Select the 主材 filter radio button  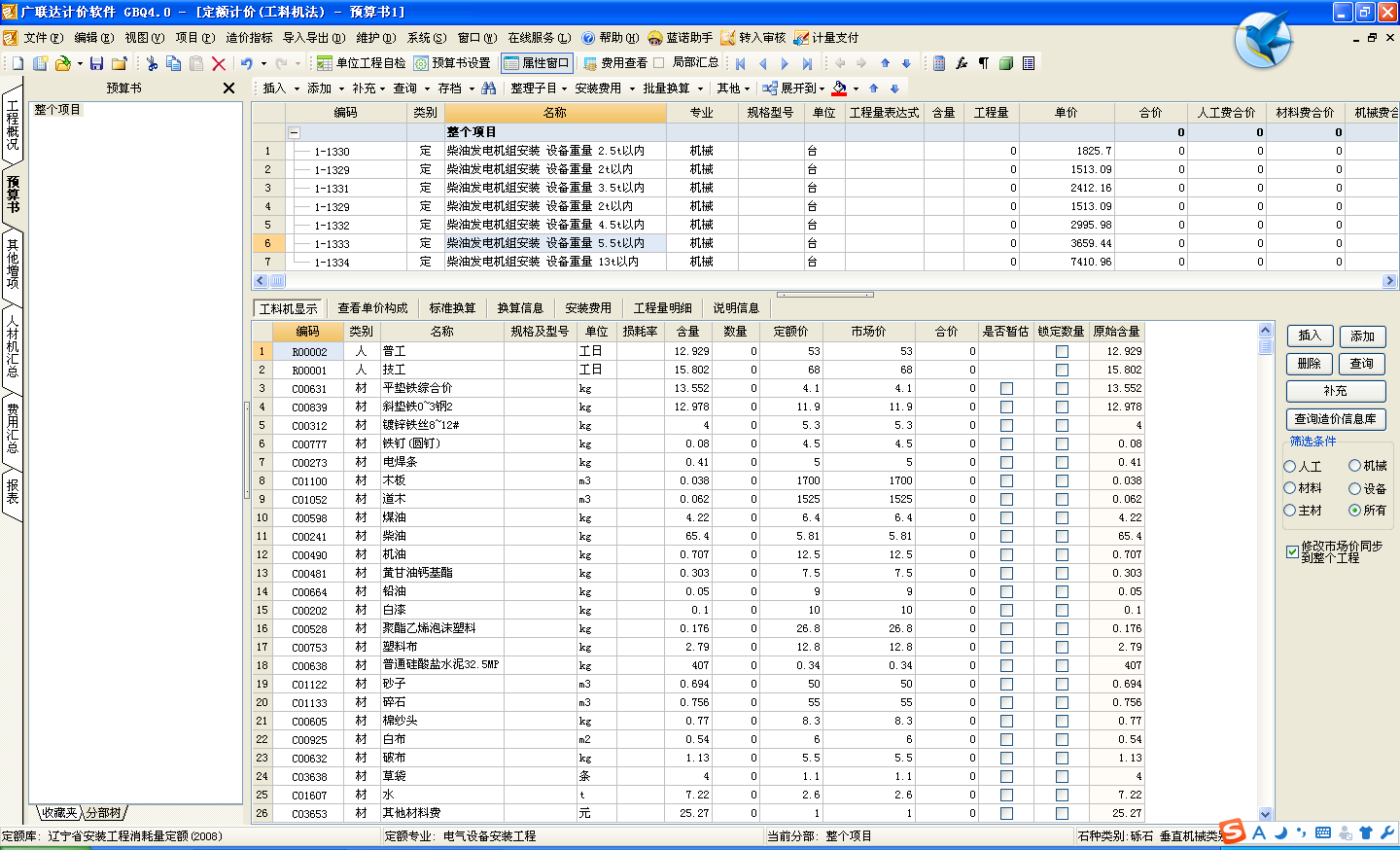click(1290, 510)
